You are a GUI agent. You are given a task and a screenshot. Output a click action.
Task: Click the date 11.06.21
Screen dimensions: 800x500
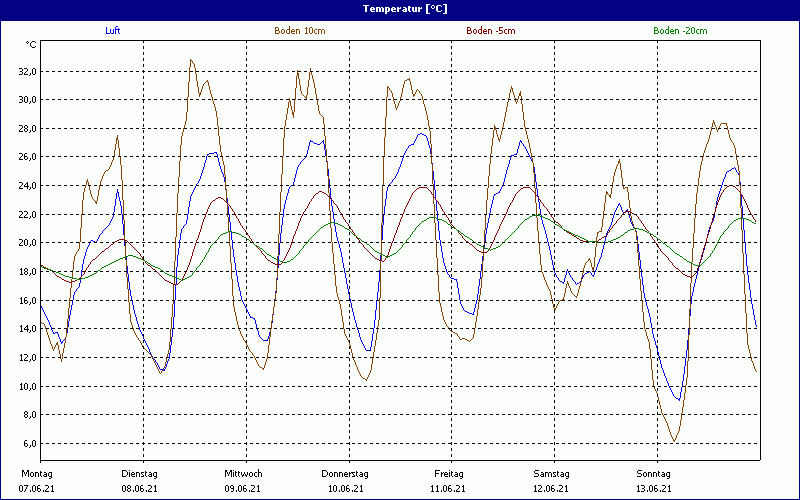coord(448,489)
